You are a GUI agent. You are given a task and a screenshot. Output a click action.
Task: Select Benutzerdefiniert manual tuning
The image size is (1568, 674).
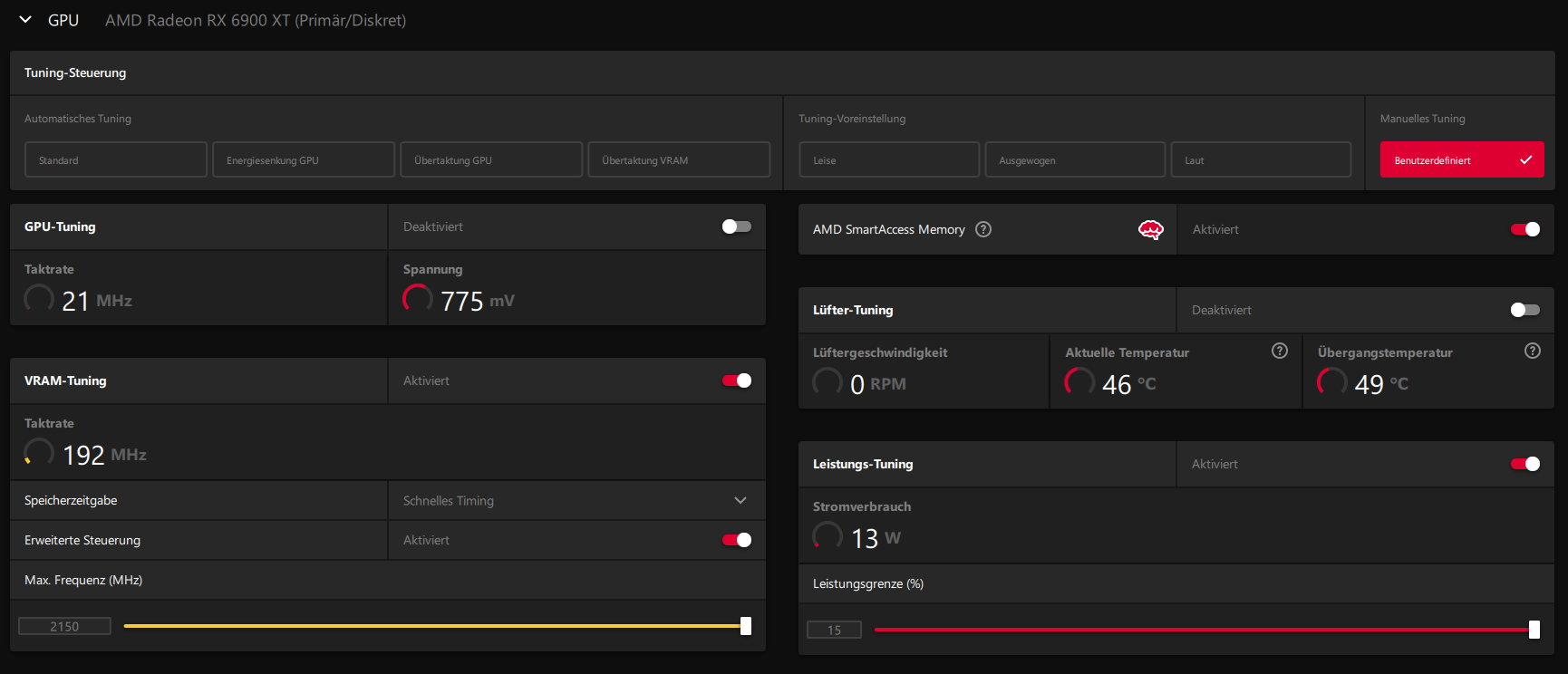[x=1462, y=159]
